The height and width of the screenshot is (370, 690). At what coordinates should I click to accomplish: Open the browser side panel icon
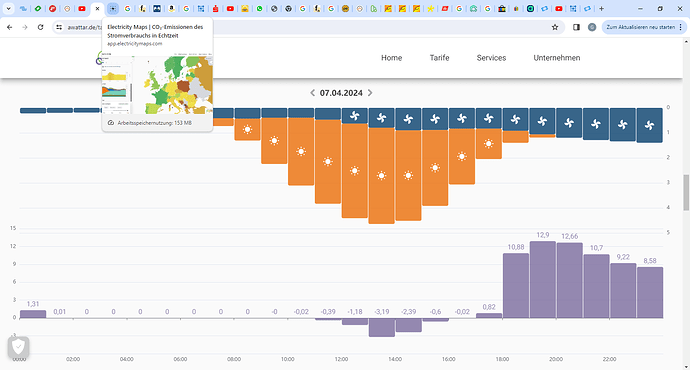pos(576,27)
